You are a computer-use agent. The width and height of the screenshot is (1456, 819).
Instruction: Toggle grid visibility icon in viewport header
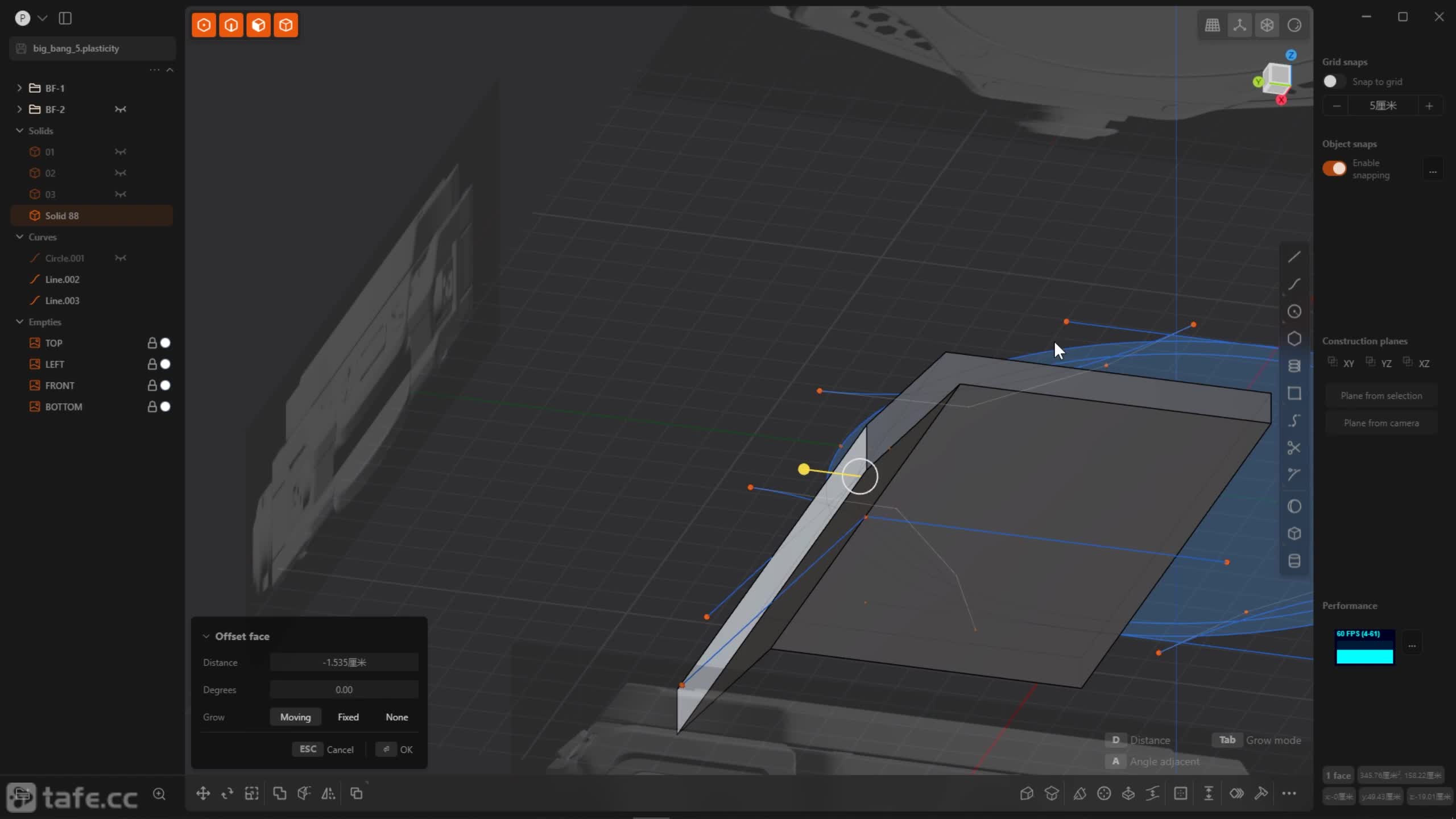pyautogui.click(x=1212, y=25)
